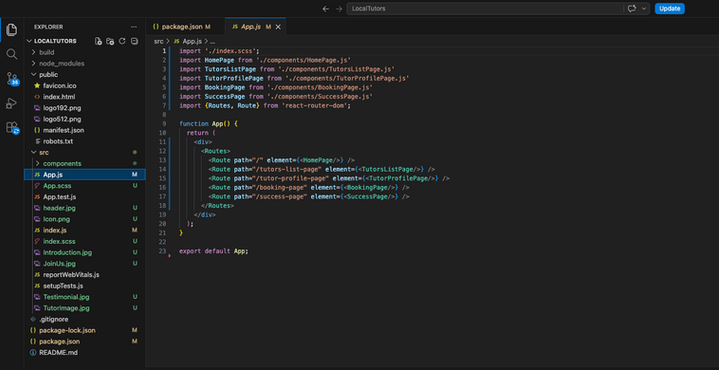Screen dimensions: 719x370
Task: Open Source Control view with 35 badge
Action: point(12,78)
